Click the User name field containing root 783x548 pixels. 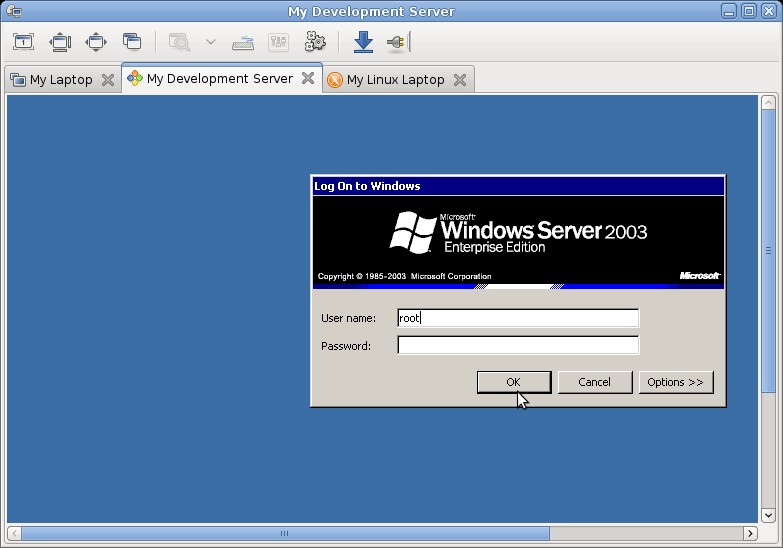pyautogui.click(x=517, y=318)
